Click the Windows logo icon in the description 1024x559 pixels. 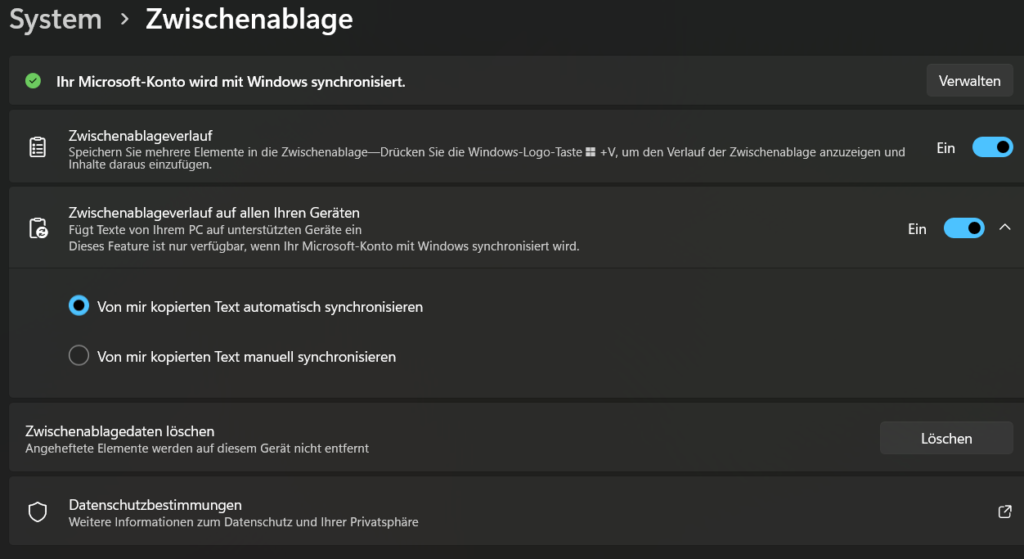[591, 152]
